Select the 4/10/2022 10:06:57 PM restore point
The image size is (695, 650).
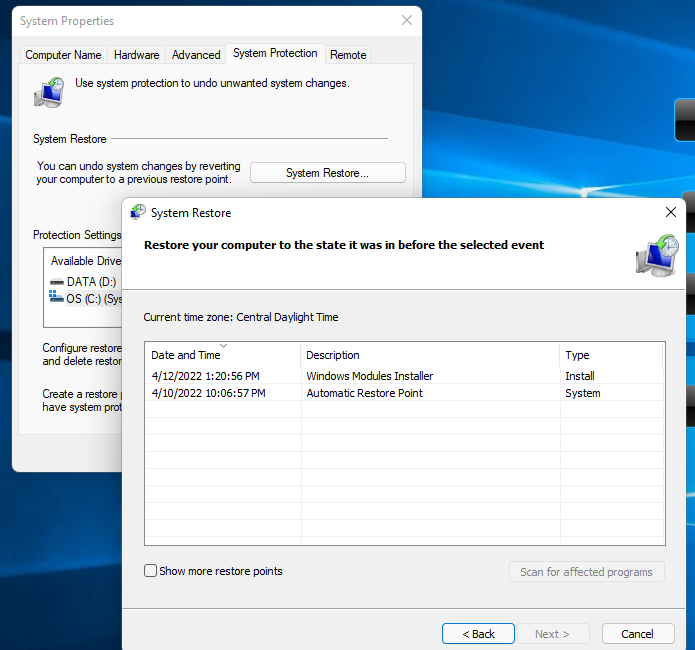coord(404,393)
